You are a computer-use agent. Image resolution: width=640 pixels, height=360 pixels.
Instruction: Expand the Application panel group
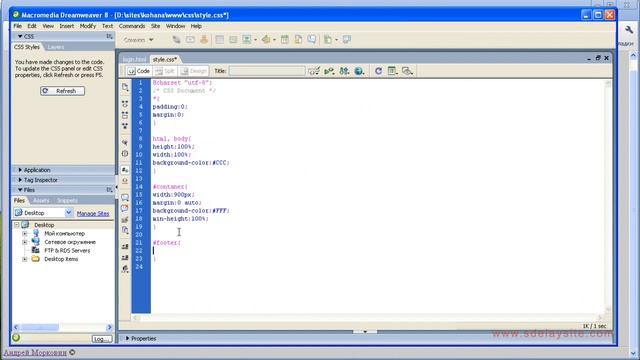click(x=20, y=170)
